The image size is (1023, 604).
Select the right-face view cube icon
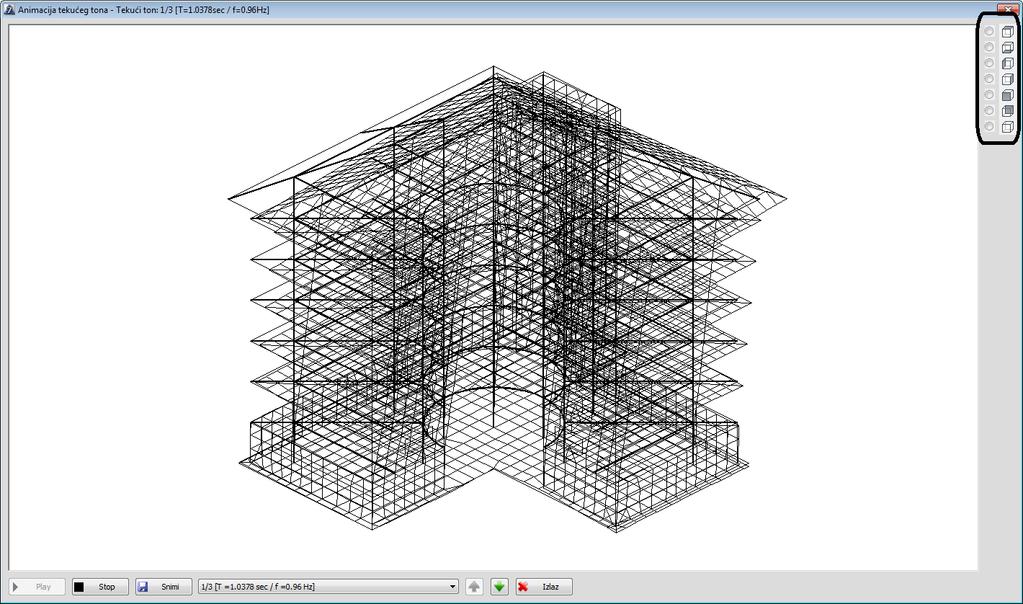(1007, 79)
